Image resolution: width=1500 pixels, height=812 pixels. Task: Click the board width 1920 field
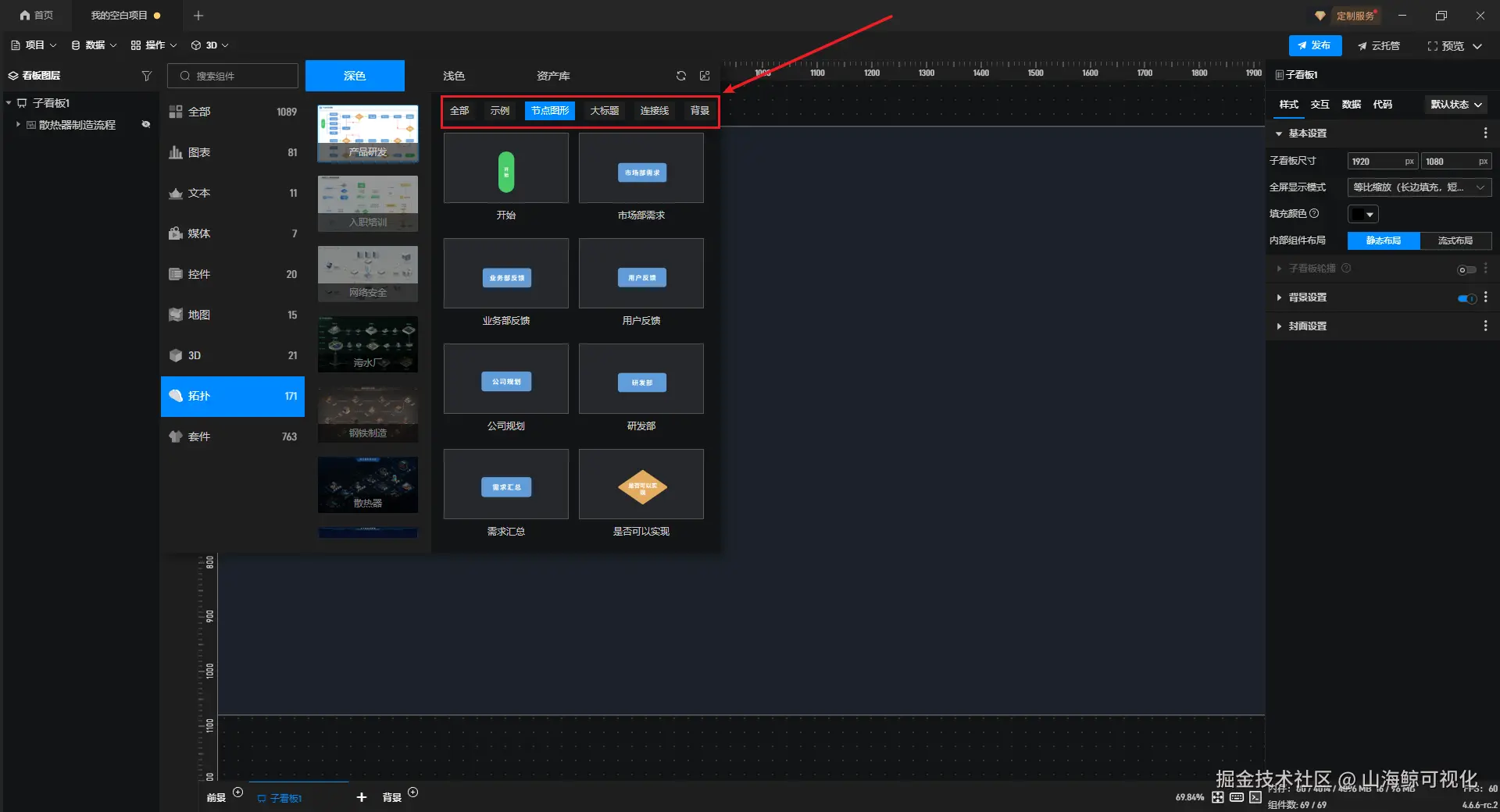click(1383, 162)
